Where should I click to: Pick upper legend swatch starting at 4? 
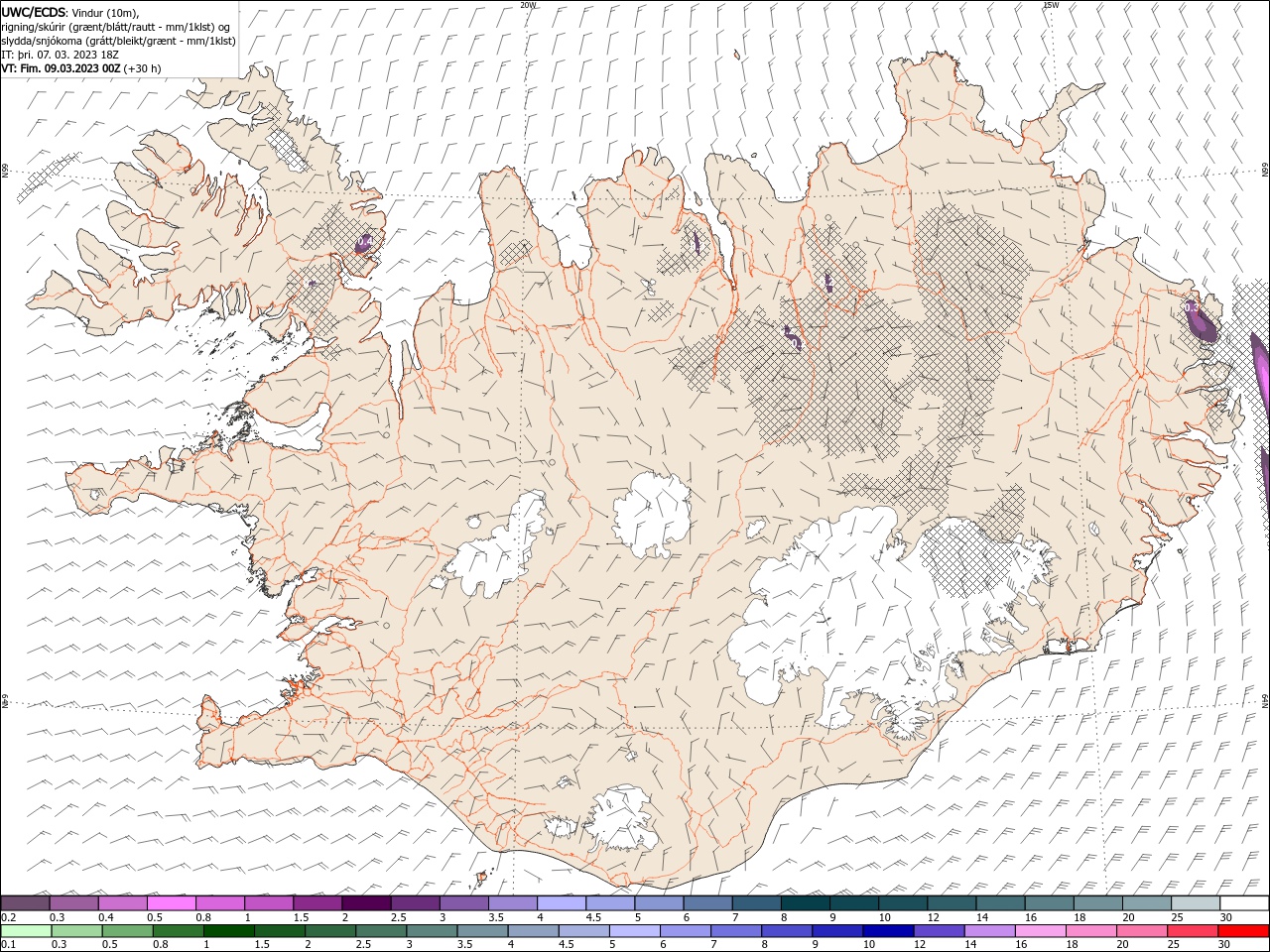[561, 903]
